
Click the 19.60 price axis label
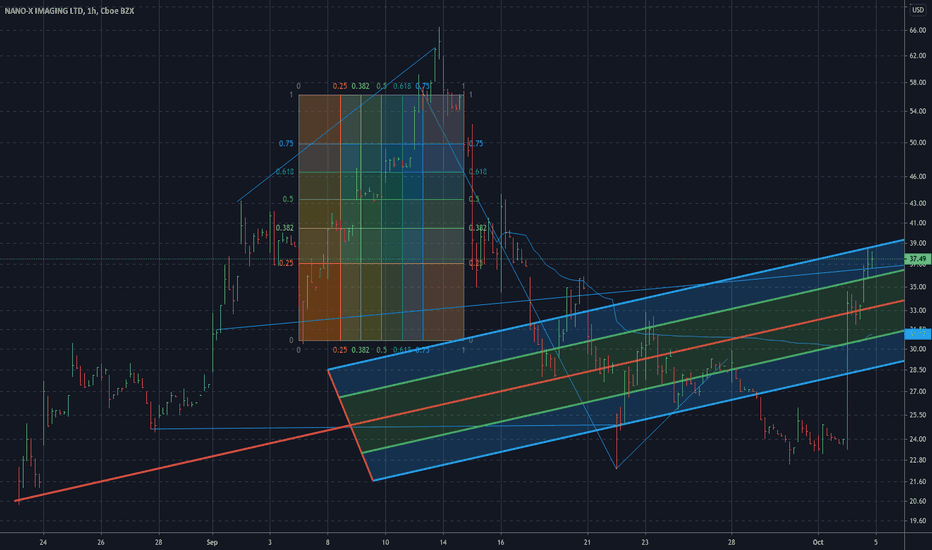(917, 521)
